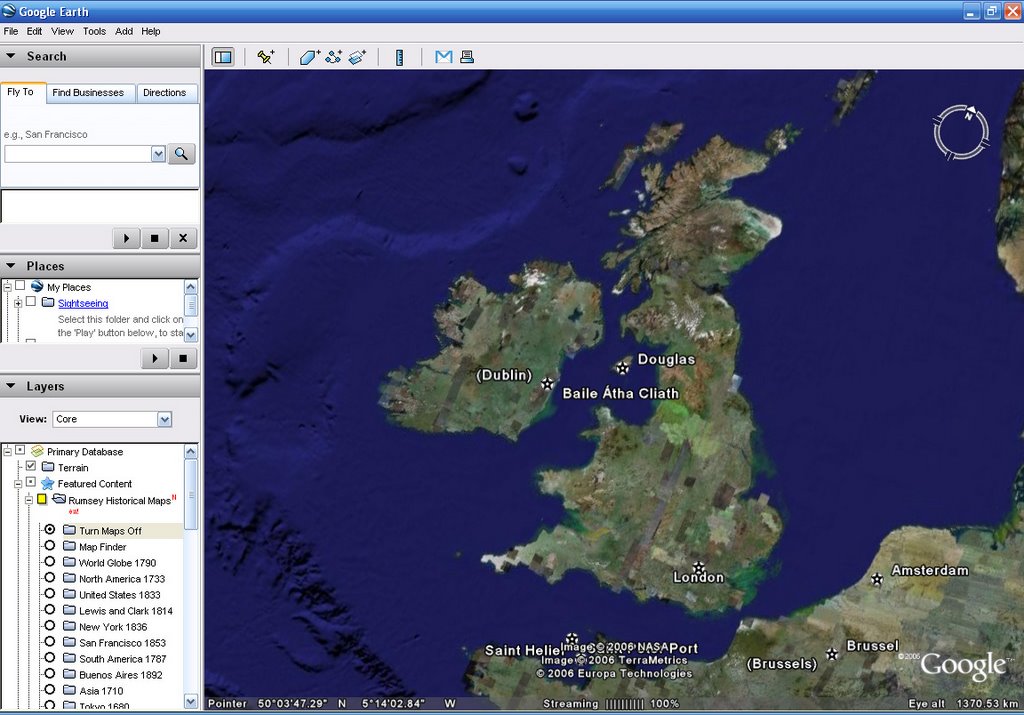1024x715 pixels.
Task: Click the Add Placemark pushpin icon
Action: 266,57
